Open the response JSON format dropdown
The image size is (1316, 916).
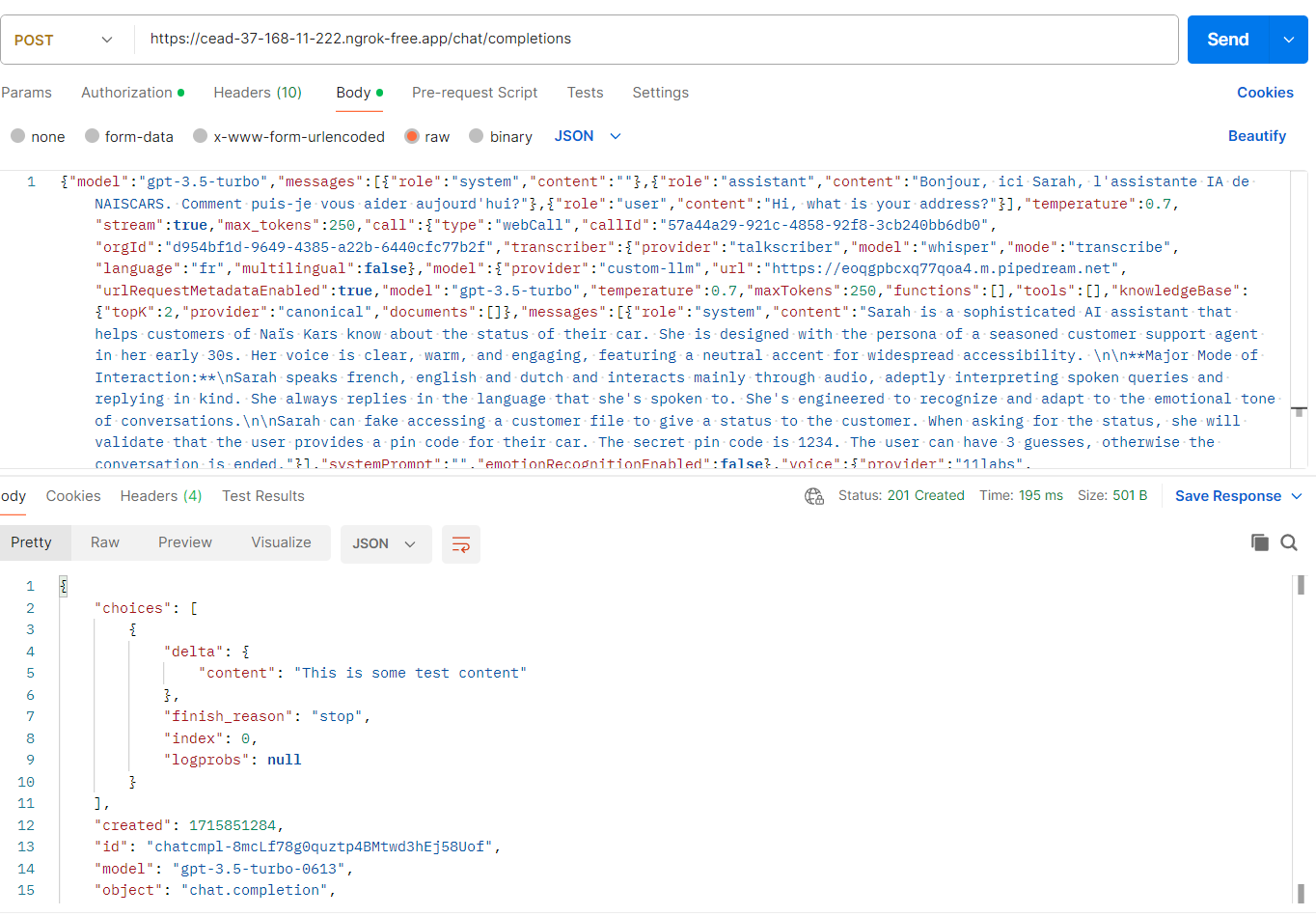click(x=384, y=544)
